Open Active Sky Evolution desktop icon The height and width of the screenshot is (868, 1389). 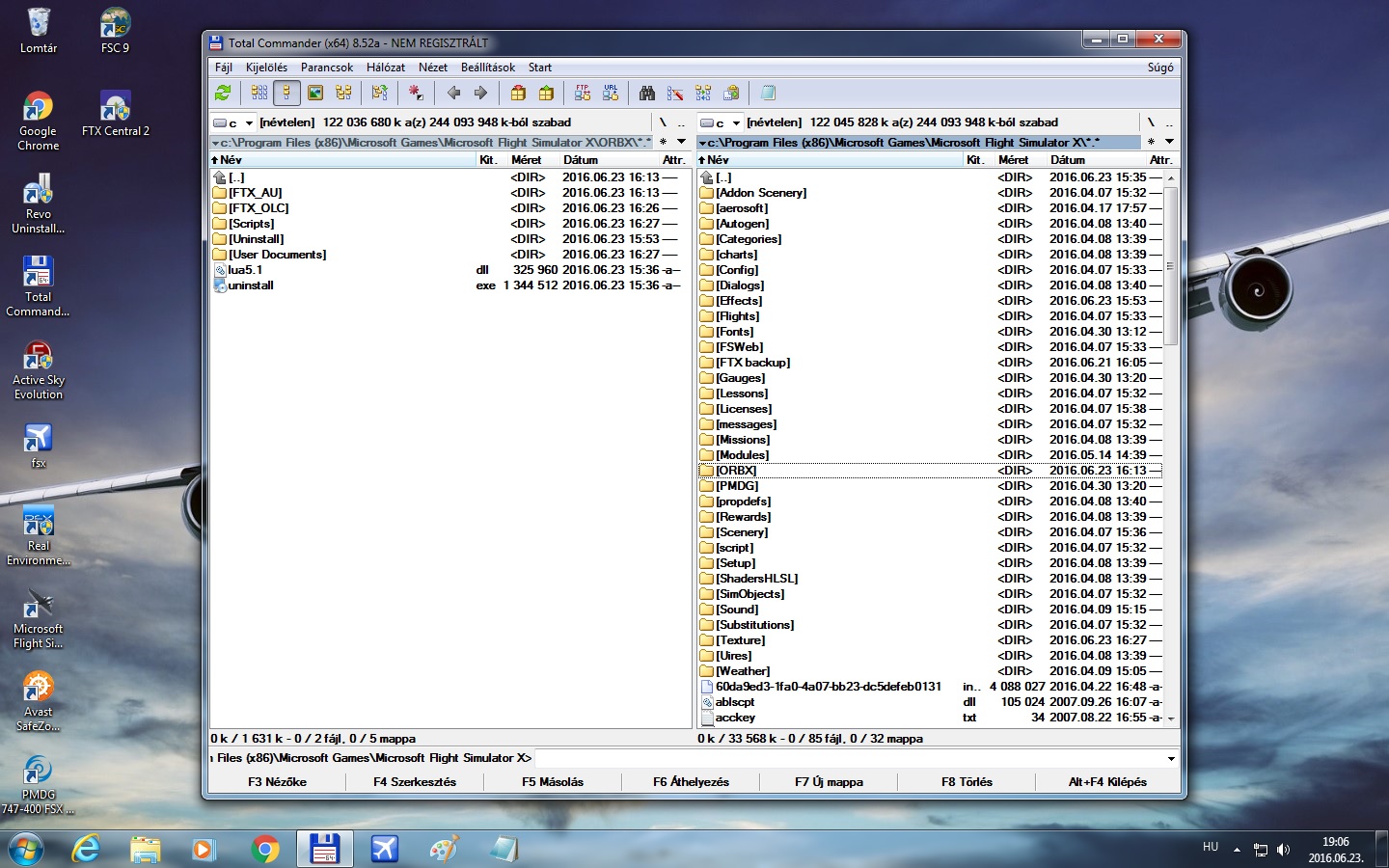click(x=38, y=369)
